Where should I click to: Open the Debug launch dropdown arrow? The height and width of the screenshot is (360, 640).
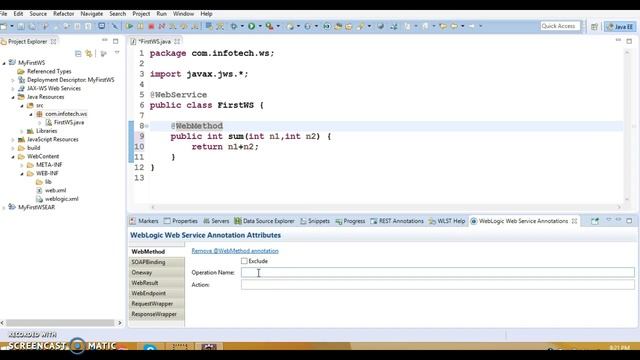pyautogui.click(x=242, y=26)
